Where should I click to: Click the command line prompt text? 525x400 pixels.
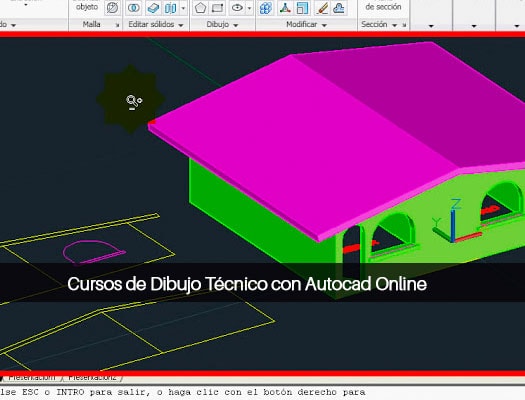[182, 392]
